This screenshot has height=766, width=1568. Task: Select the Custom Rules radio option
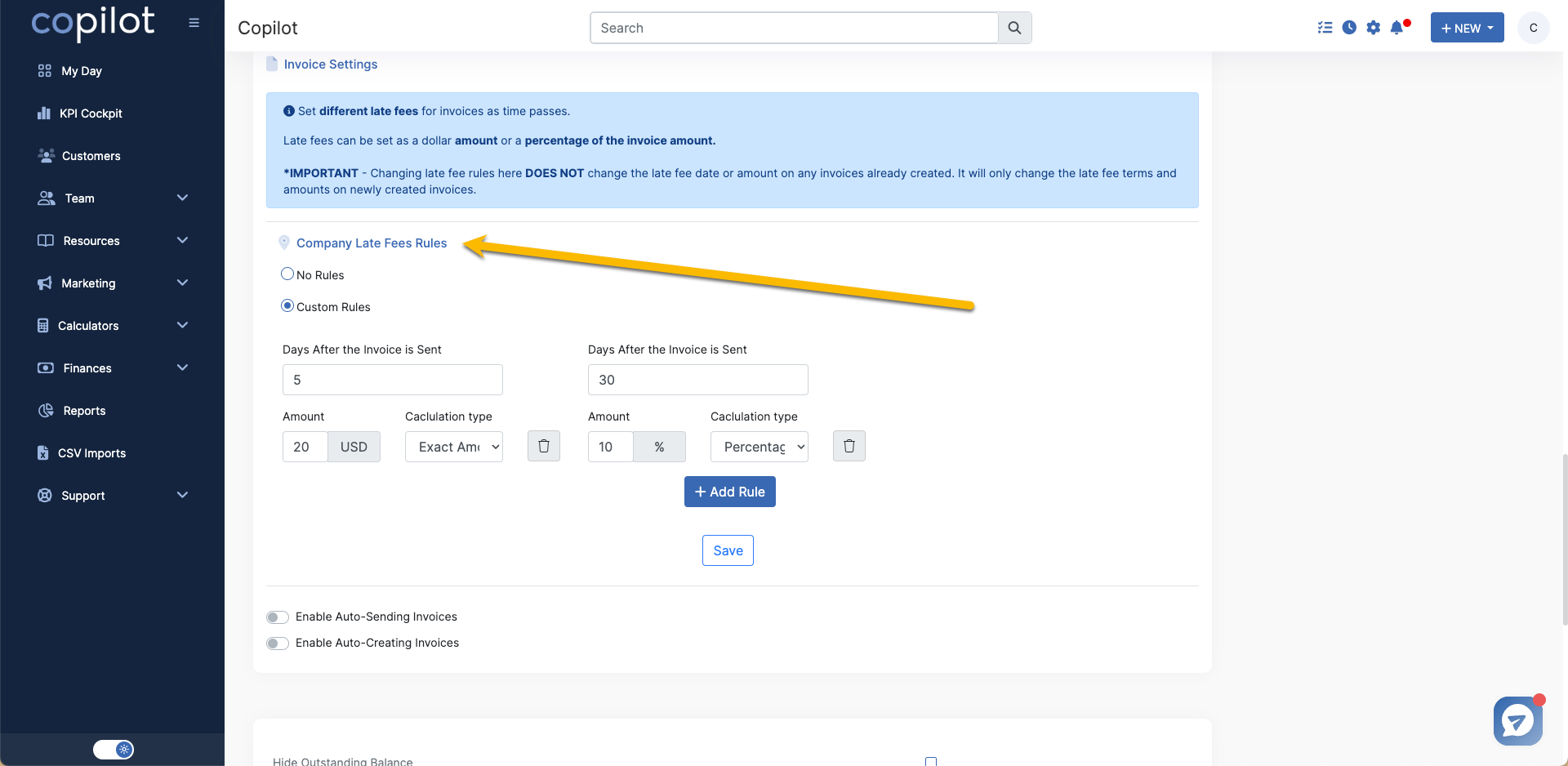coord(287,306)
